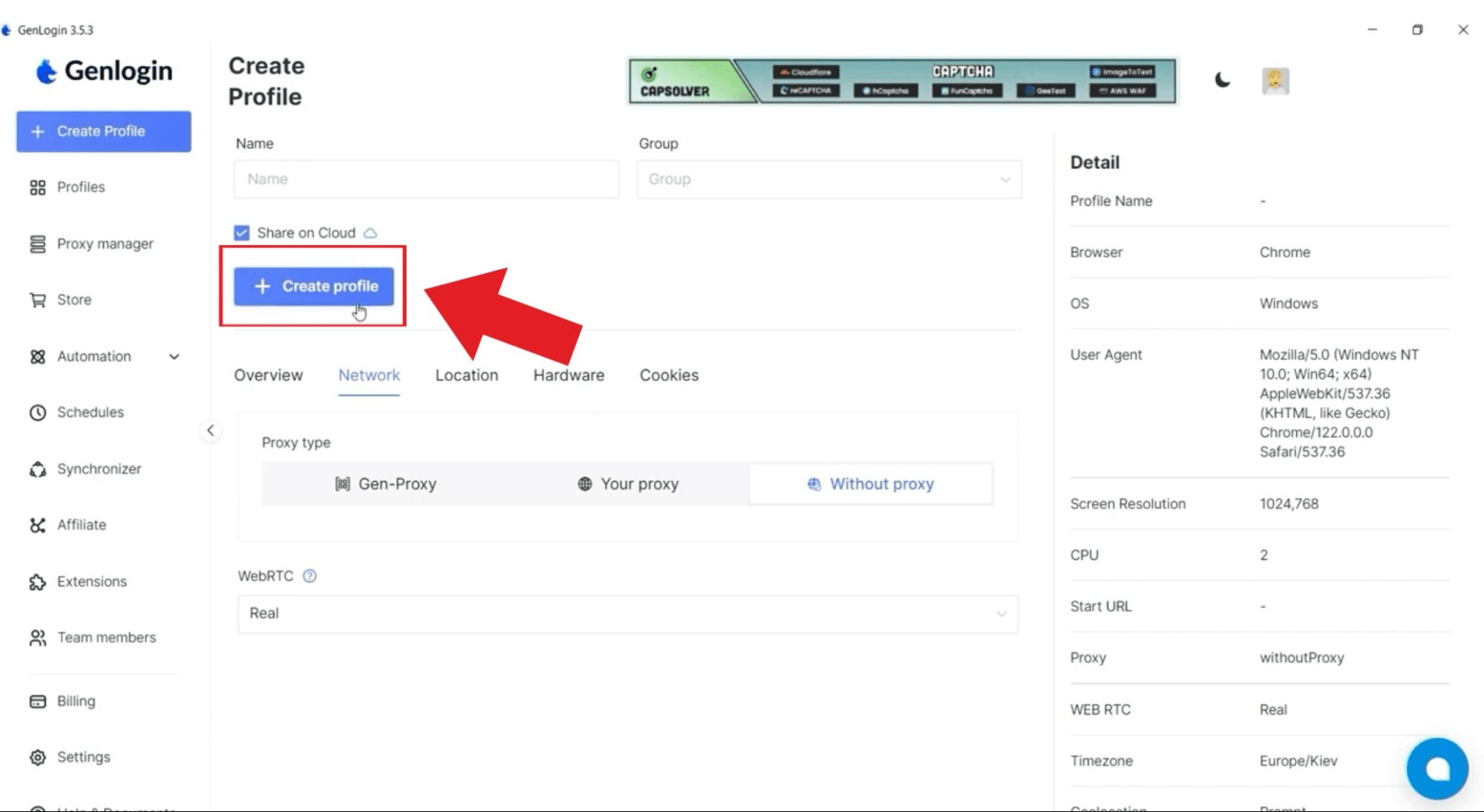Open the user avatar menu
The image size is (1484, 812).
point(1275,80)
